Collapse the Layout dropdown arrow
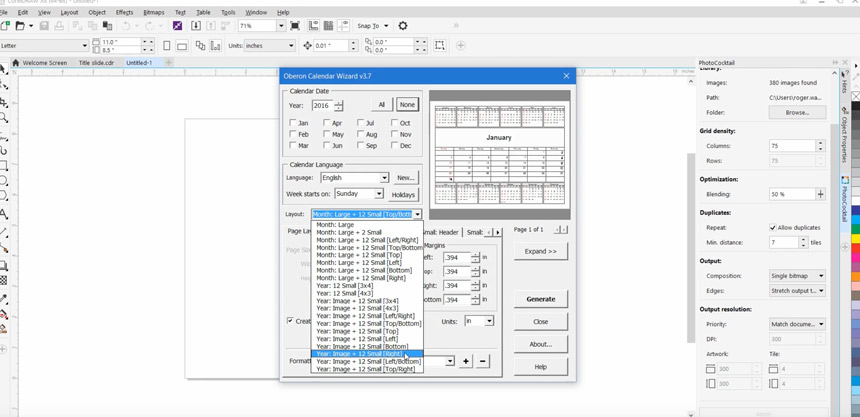The height and width of the screenshot is (417, 860). [x=417, y=215]
